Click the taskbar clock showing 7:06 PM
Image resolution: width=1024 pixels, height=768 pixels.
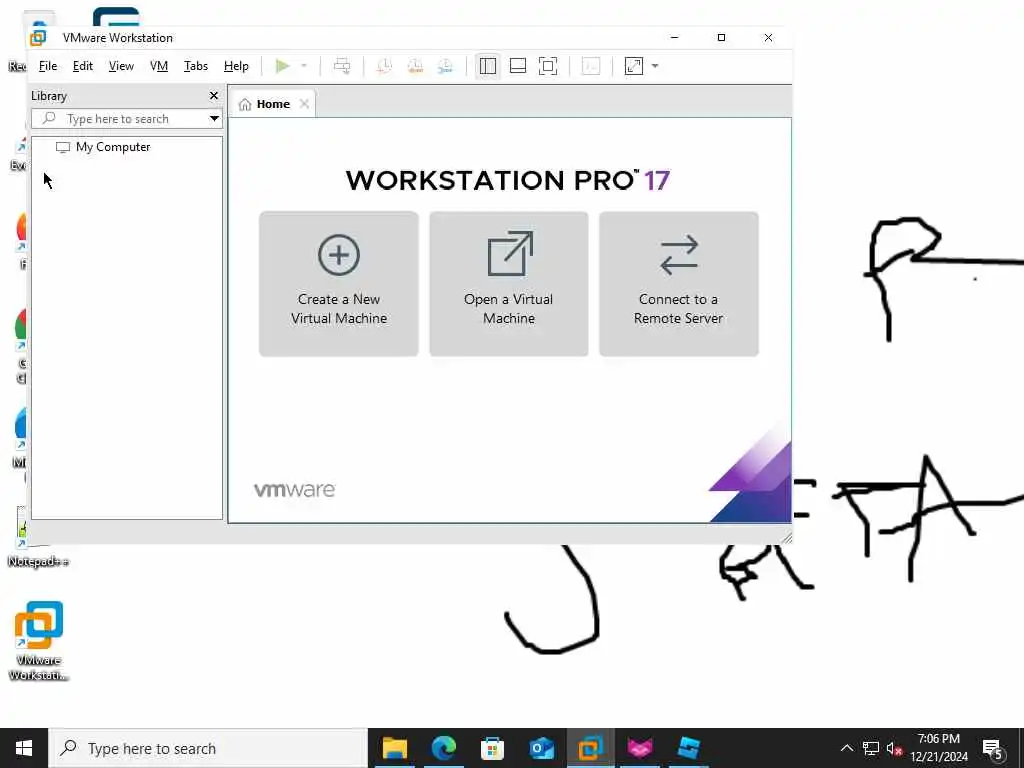(939, 748)
